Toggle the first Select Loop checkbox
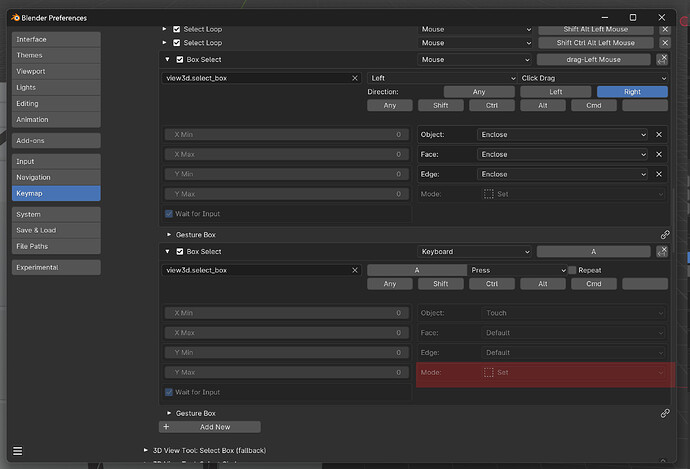 pyautogui.click(x=176, y=29)
